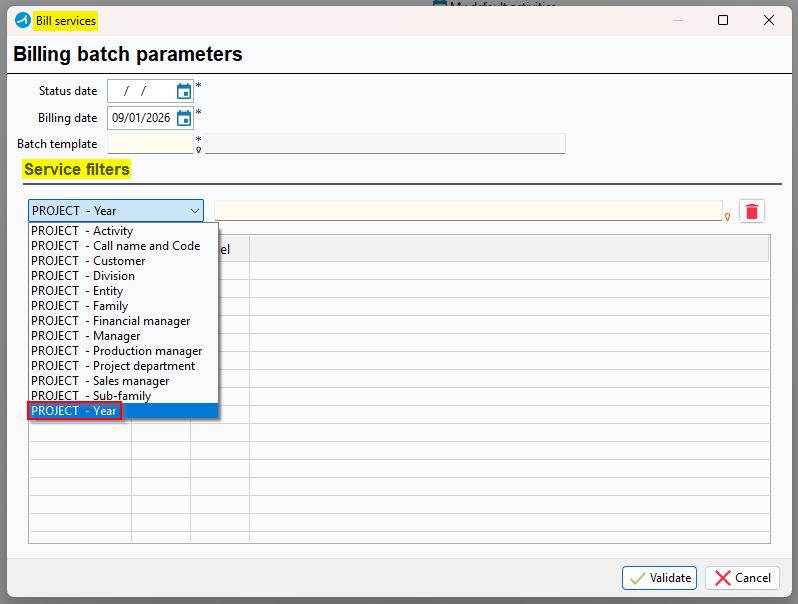The height and width of the screenshot is (604, 798).
Task: Select PROJECT - Activity from list
Action: pos(82,231)
